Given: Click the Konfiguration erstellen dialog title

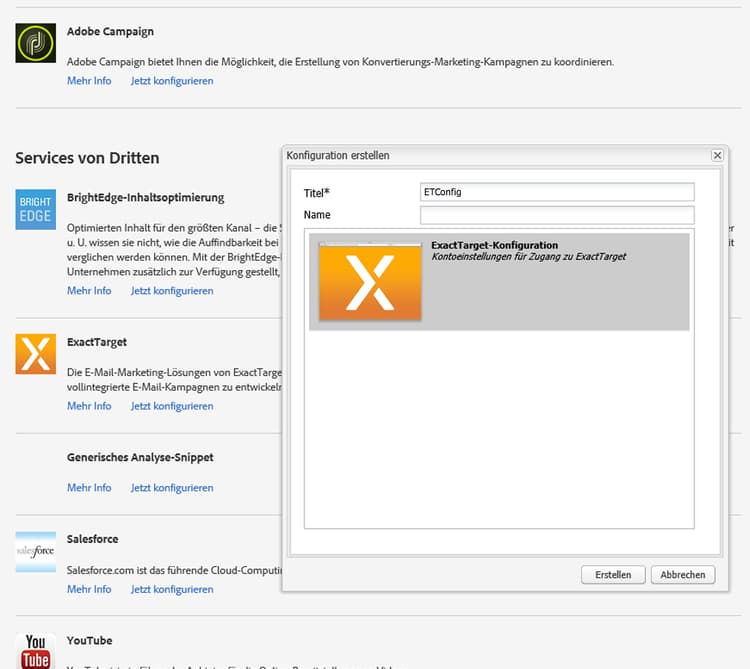Looking at the screenshot, I should click(338, 155).
